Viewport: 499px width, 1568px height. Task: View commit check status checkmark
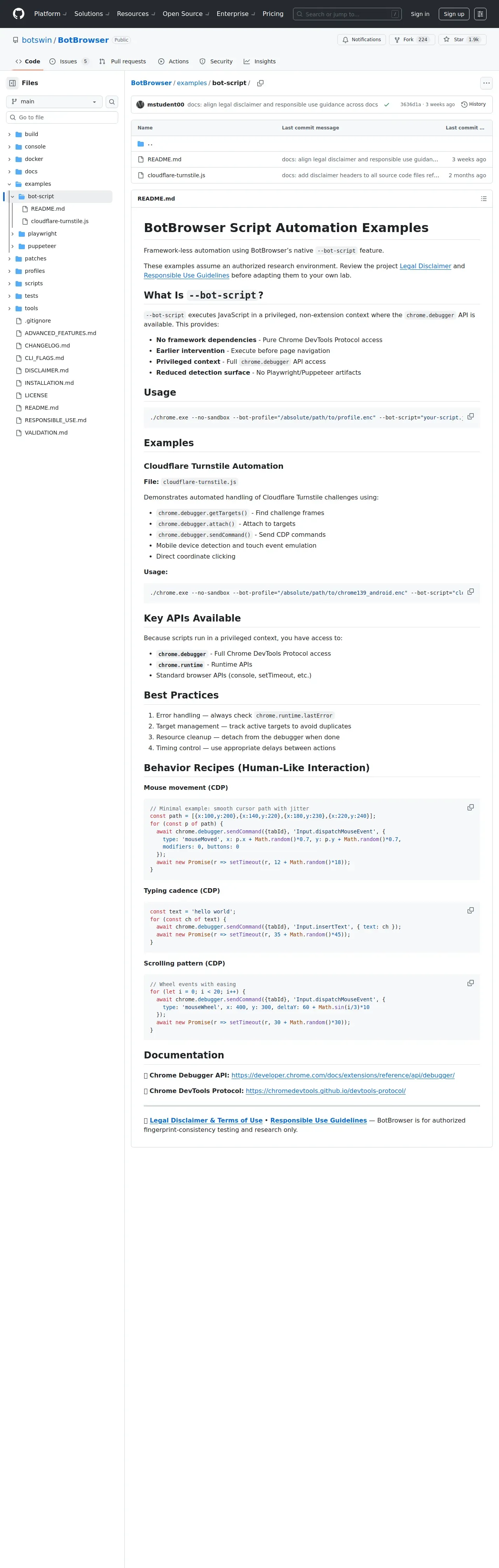386,105
